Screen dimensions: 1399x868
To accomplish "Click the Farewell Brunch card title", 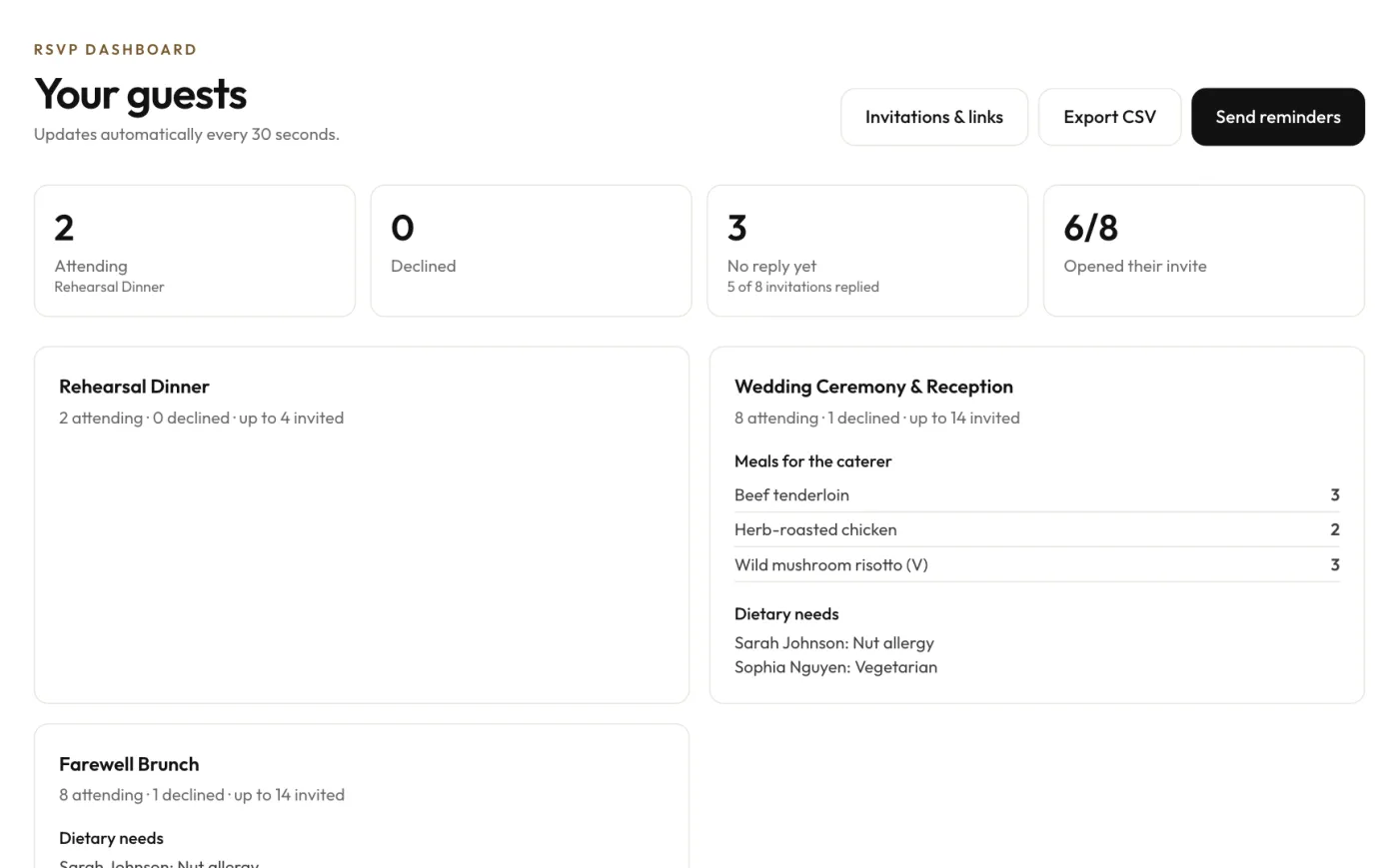I will point(129,764).
